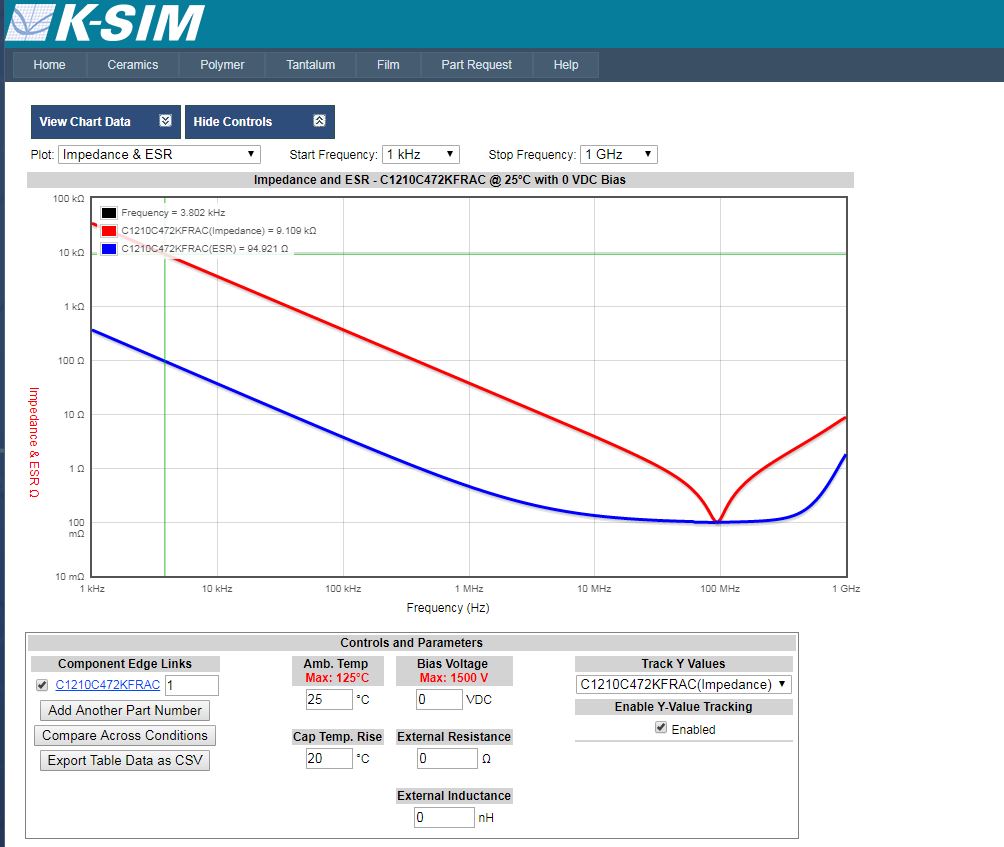Click the blue ESR legend swatch

point(109,249)
